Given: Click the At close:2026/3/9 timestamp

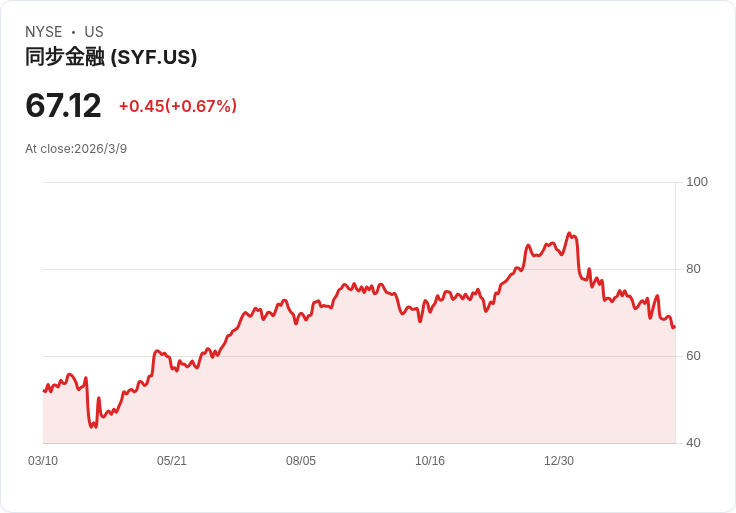Looking at the screenshot, I should point(76,149).
